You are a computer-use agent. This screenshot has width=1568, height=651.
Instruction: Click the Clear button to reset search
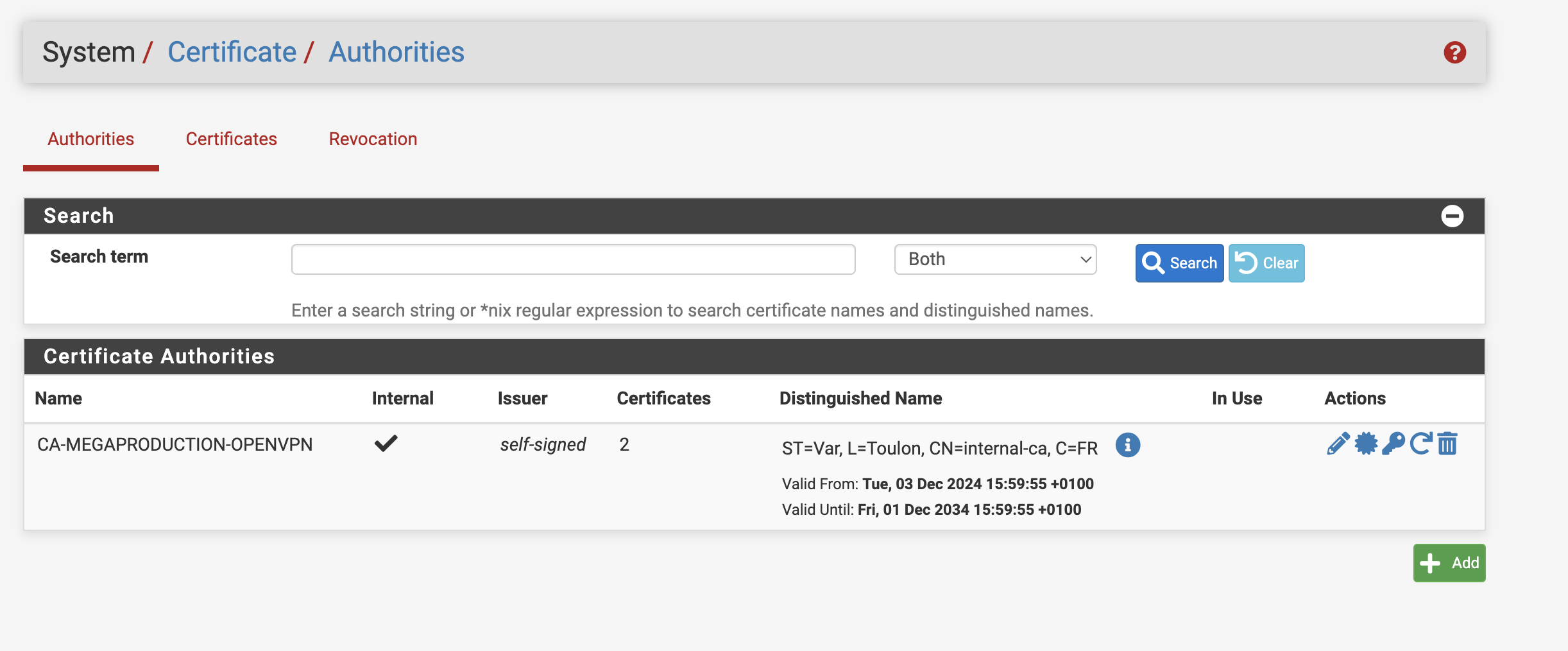[1266, 263]
